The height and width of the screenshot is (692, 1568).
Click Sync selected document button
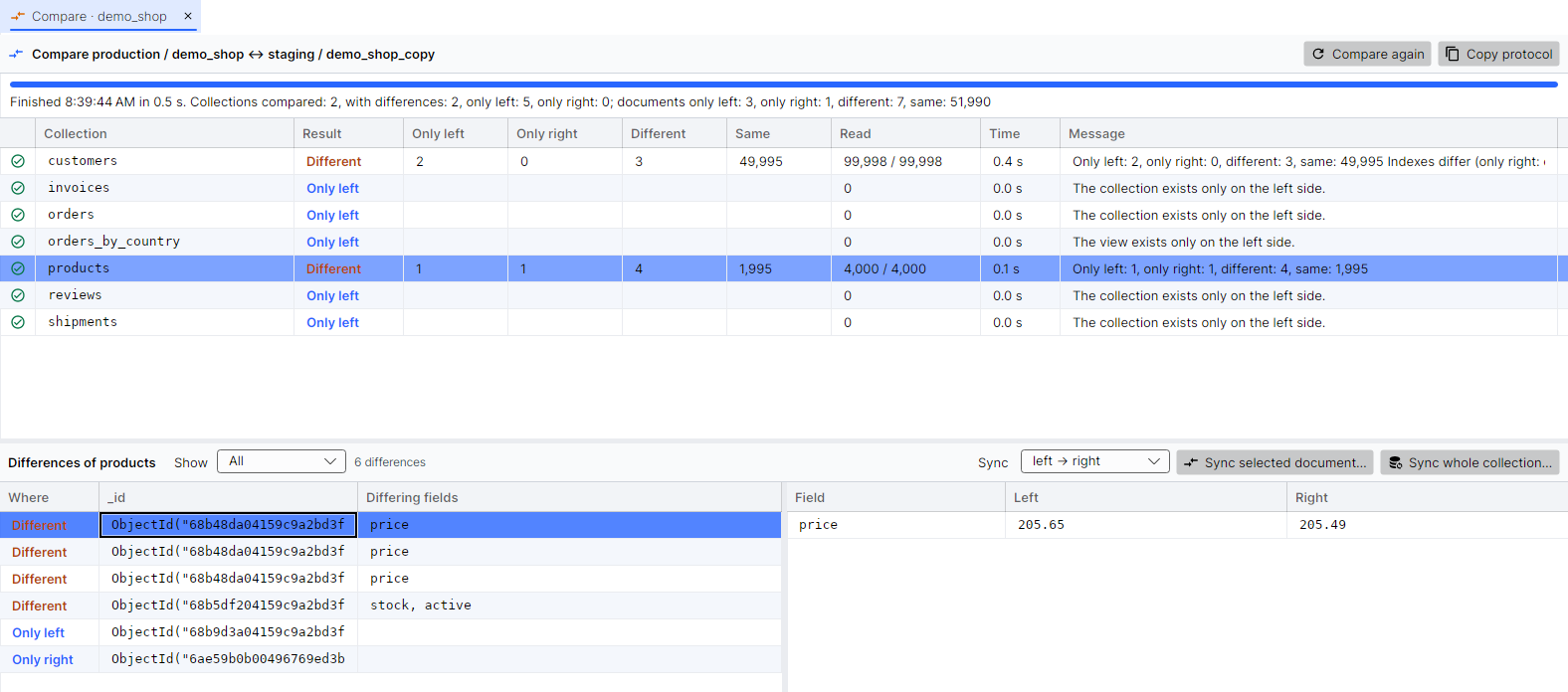1274,462
